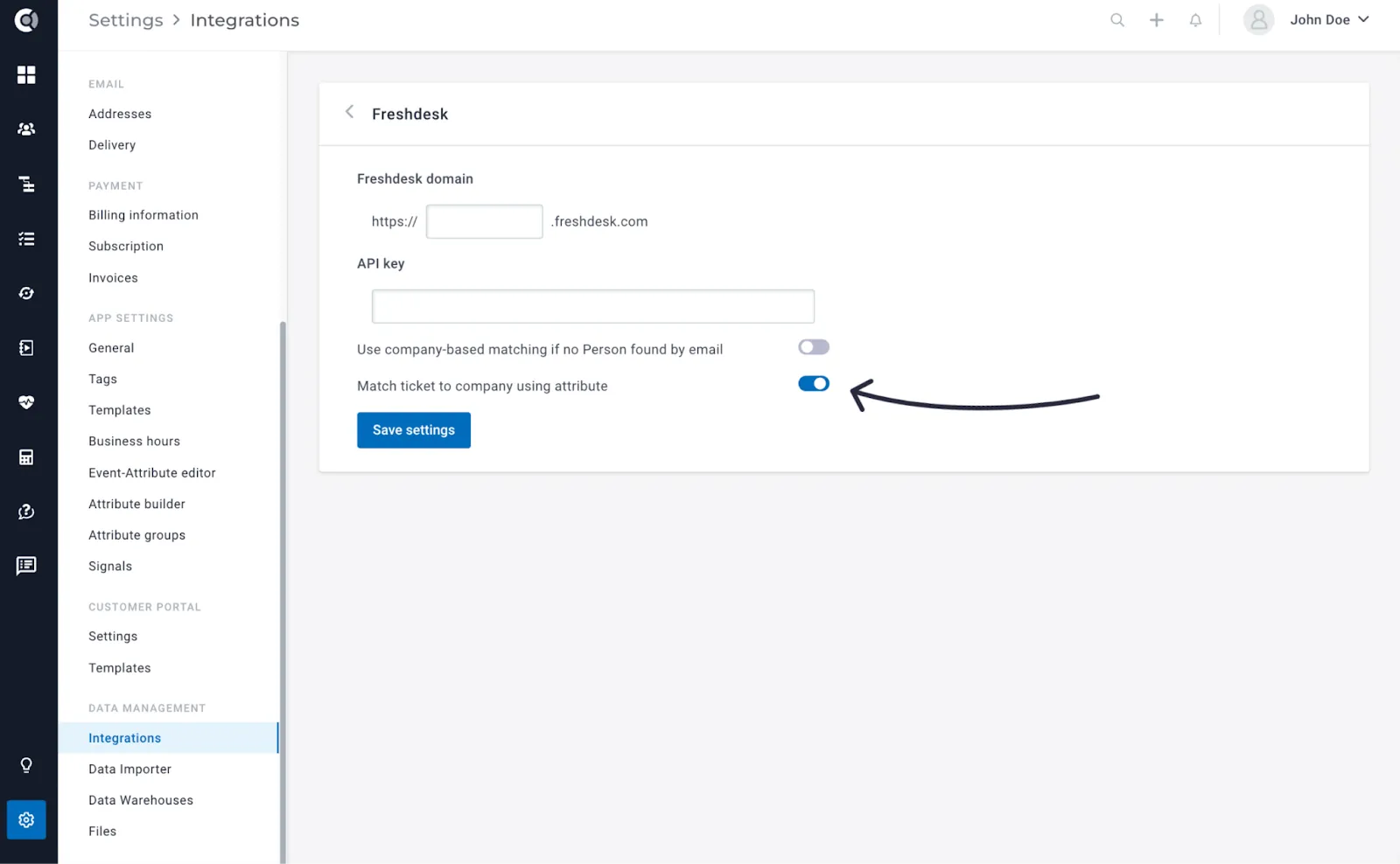1400x864 pixels.
Task: Click Settings breadcrumb link
Action: coord(126,20)
